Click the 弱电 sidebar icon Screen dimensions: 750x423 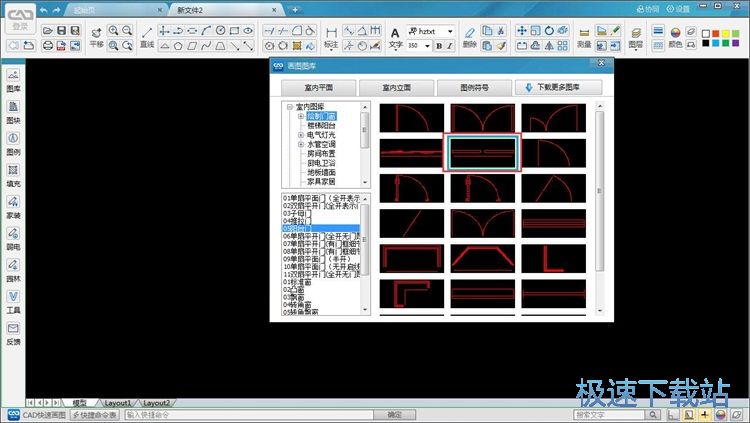point(13,238)
